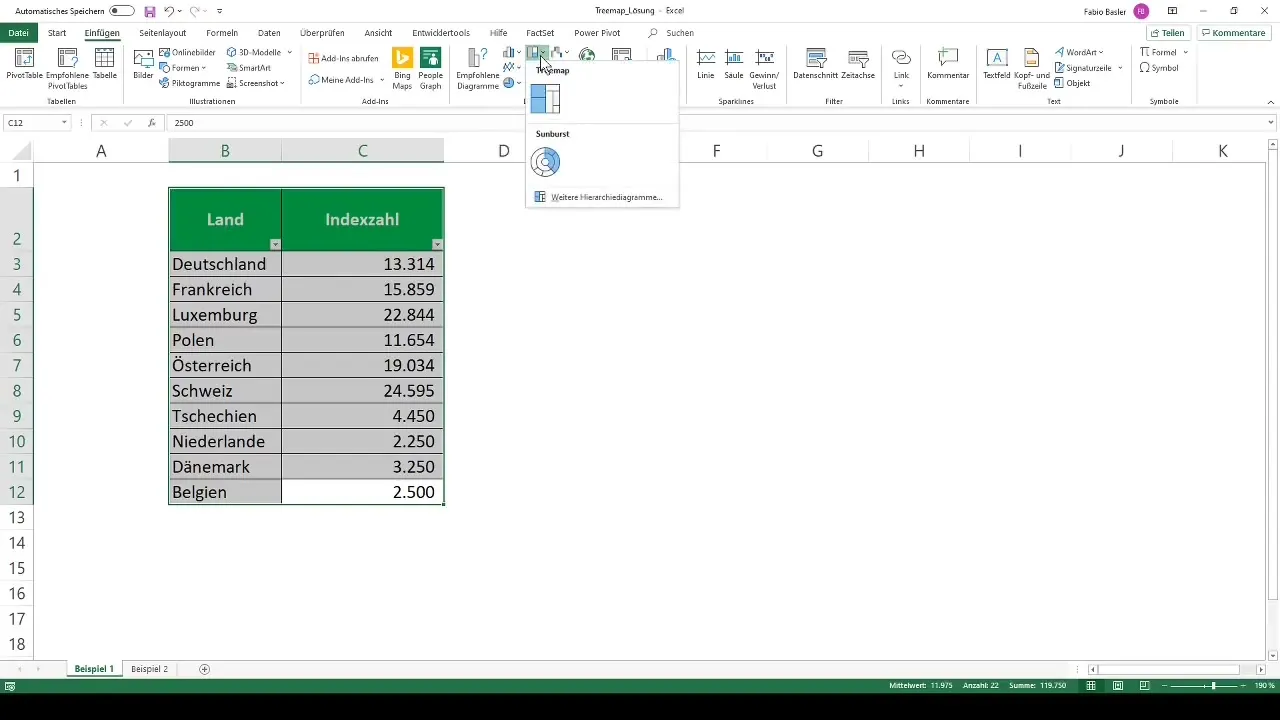The width and height of the screenshot is (1280, 720).
Task: Insert a Säule sparkline
Action: [734, 64]
